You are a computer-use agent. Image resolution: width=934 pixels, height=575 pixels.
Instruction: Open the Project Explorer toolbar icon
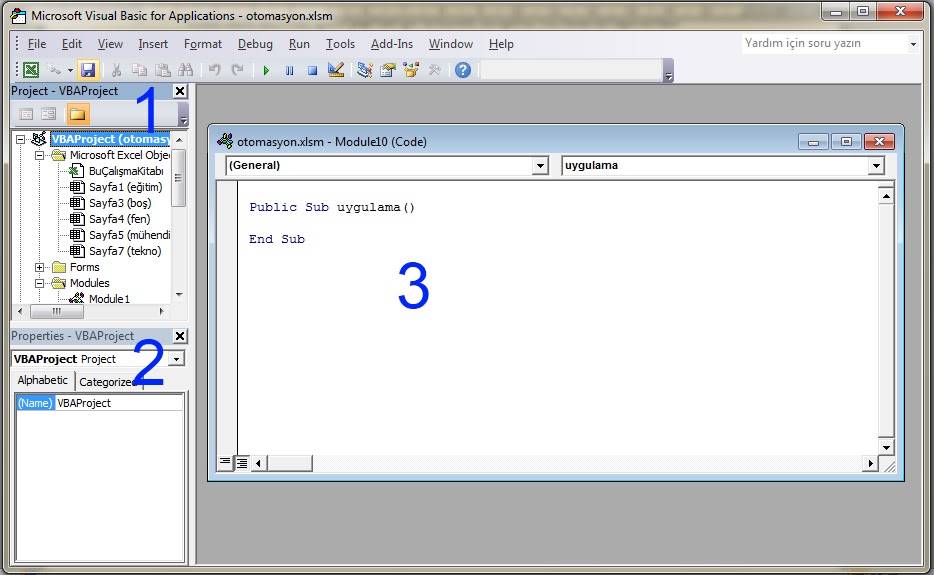click(x=365, y=70)
